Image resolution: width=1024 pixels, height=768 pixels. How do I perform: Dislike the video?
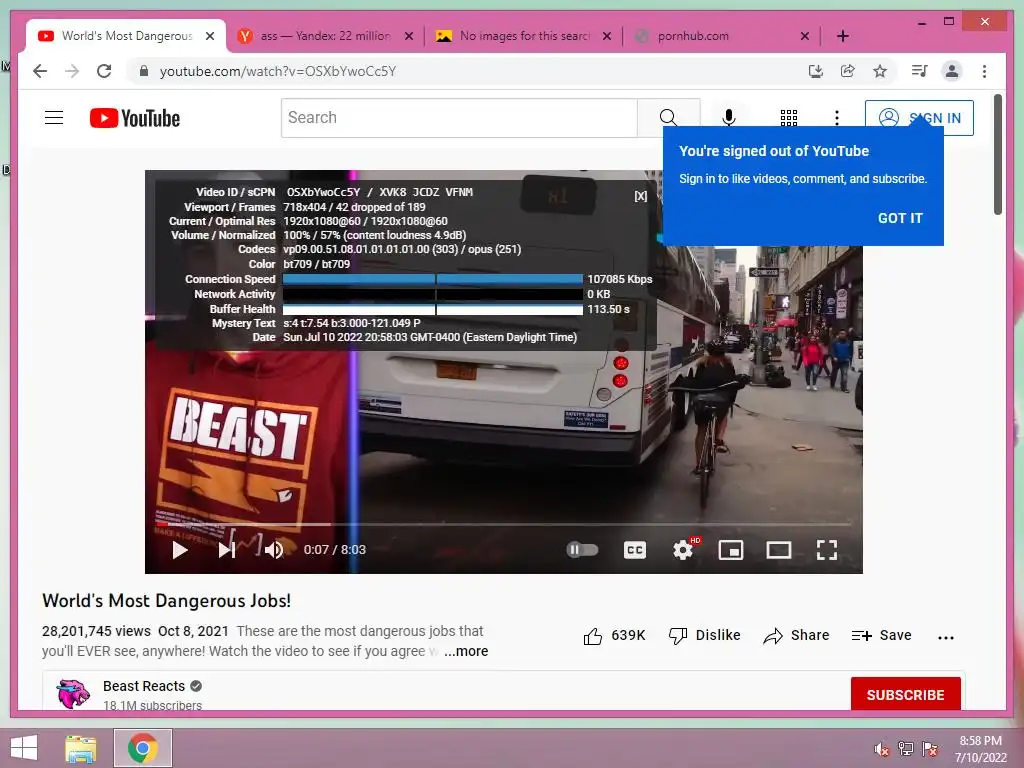(705, 635)
